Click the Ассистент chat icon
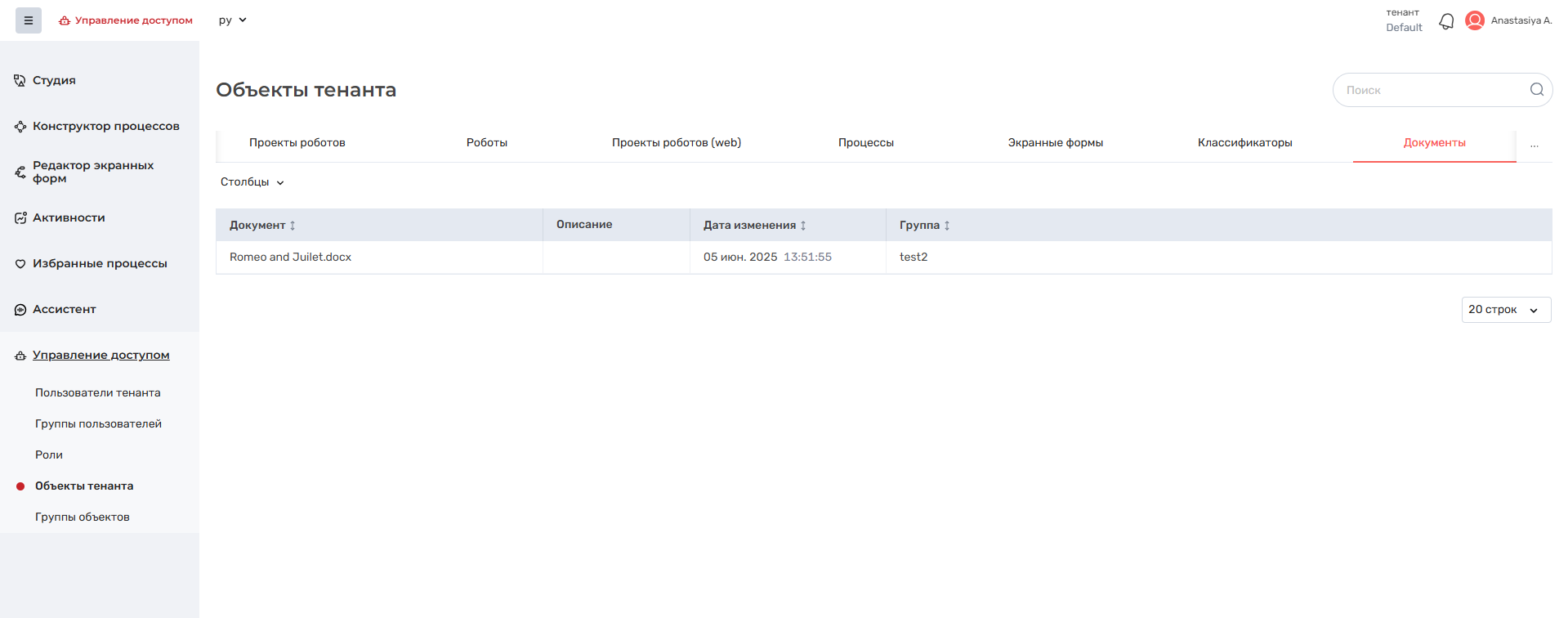Image resolution: width=1568 pixels, height=618 pixels. 20,310
